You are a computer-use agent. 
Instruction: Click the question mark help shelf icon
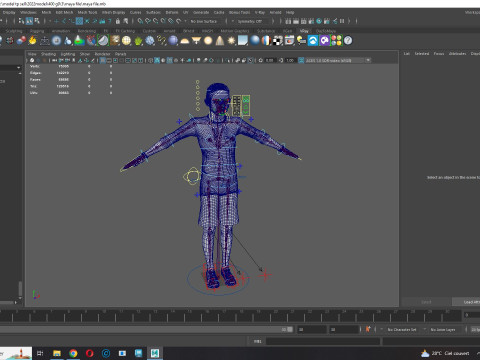[x=348, y=41]
